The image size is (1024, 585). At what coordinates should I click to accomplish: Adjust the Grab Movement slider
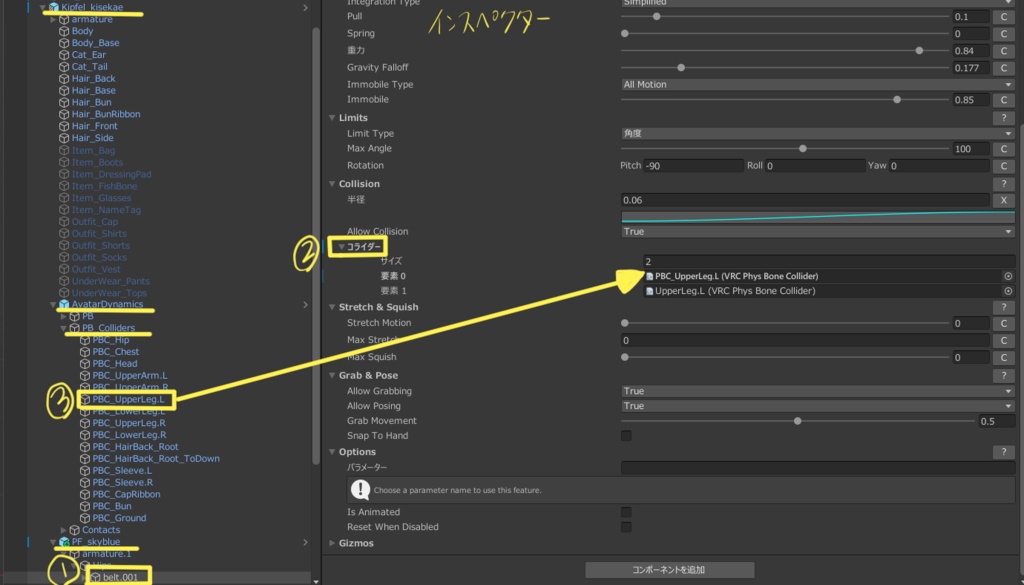point(798,421)
